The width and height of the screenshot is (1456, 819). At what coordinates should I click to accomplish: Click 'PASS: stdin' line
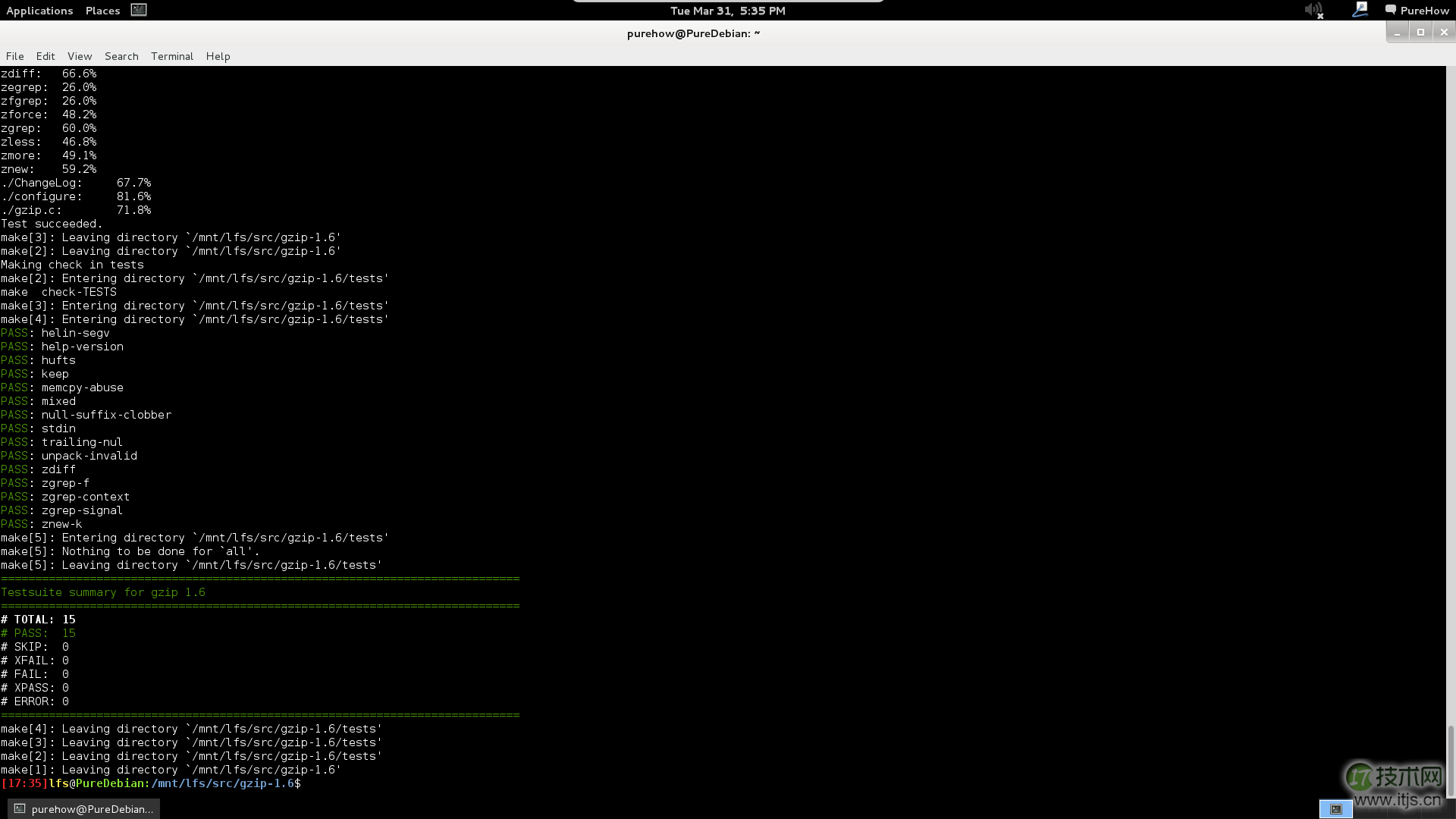[38, 428]
